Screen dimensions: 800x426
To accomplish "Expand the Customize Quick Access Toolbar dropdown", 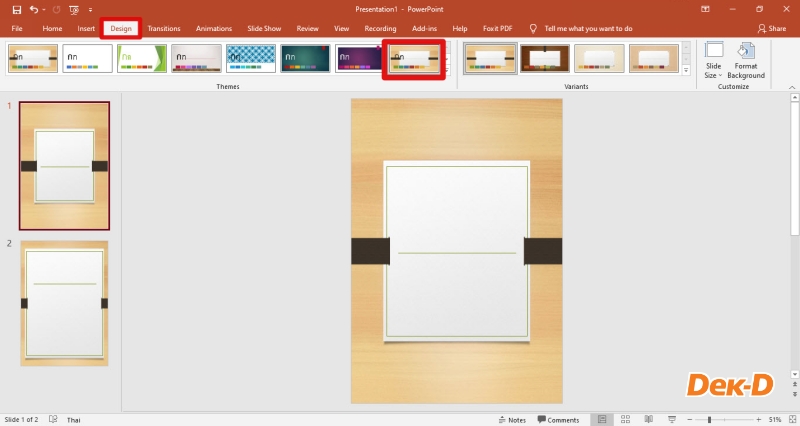I will (x=90, y=9).
